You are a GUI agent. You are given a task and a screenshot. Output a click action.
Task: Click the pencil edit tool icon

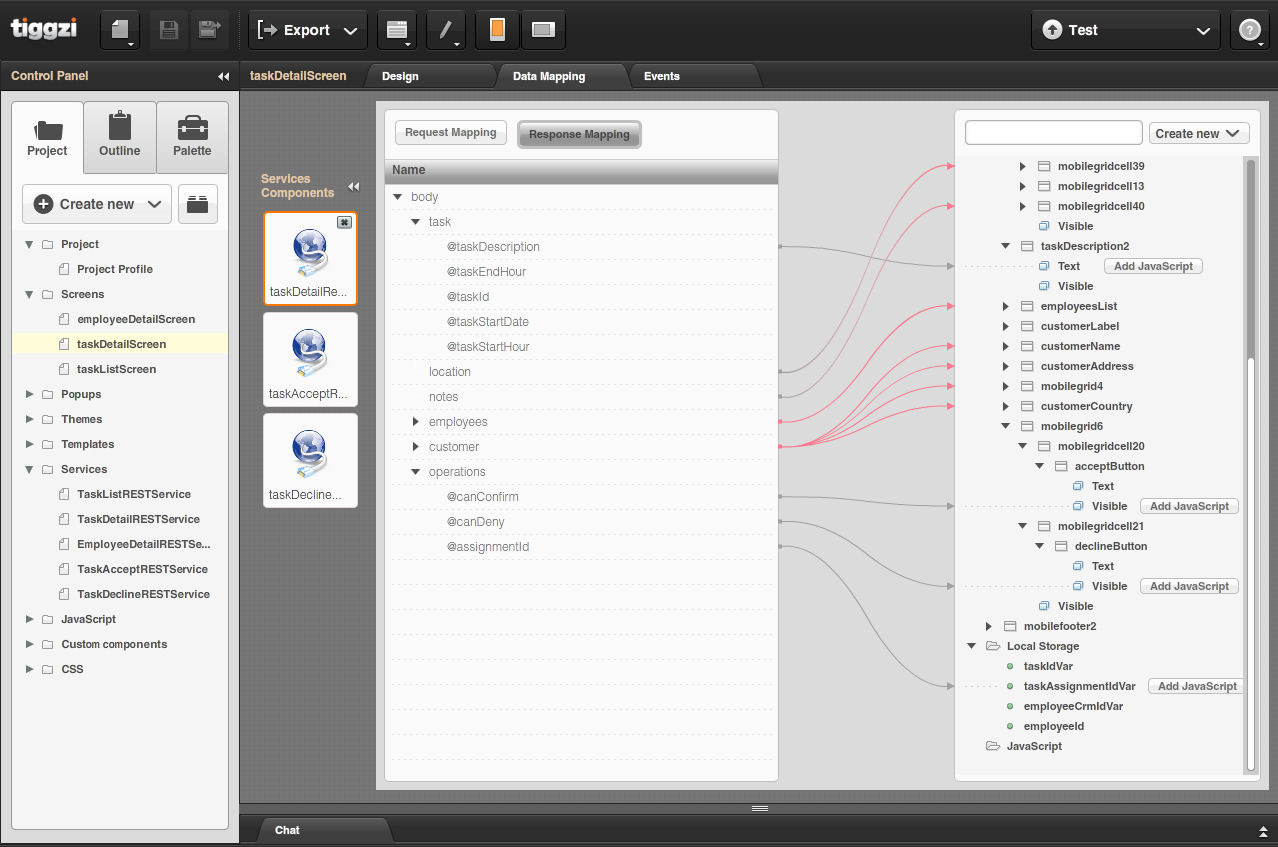(446, 30)
